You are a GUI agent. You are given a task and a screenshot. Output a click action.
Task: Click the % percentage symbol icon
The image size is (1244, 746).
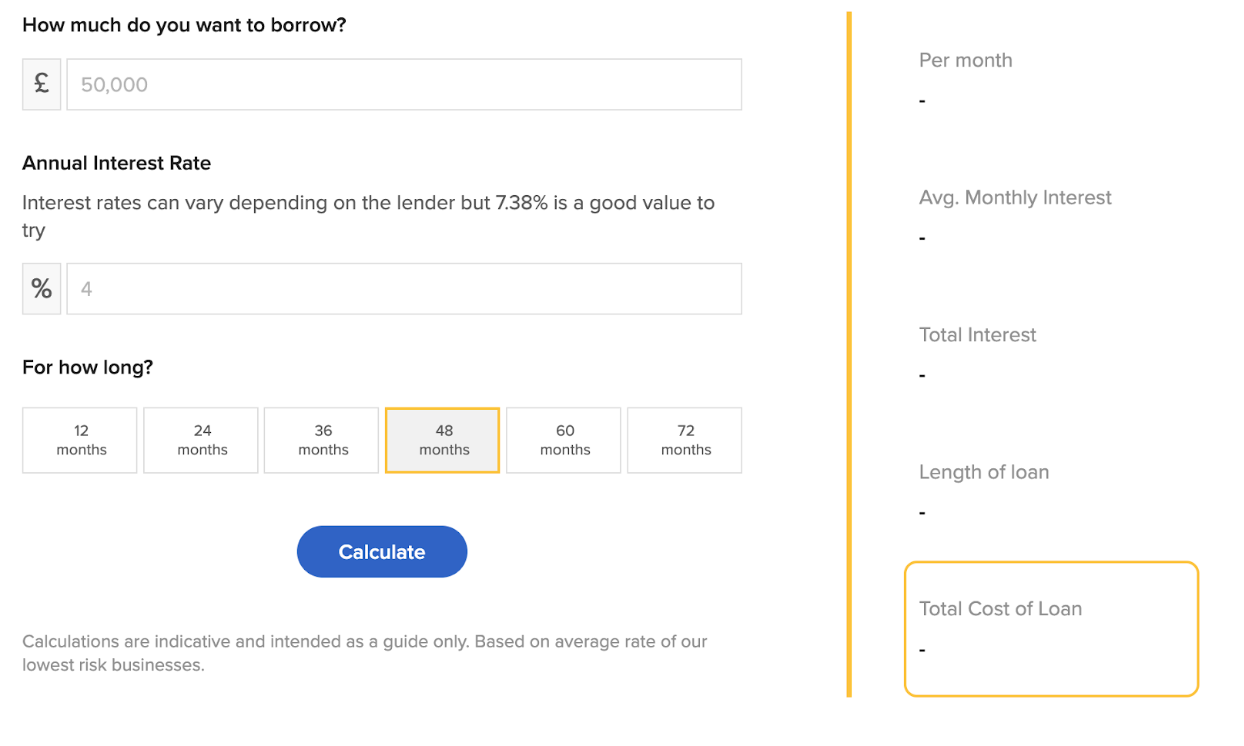(x=40, y=288)
